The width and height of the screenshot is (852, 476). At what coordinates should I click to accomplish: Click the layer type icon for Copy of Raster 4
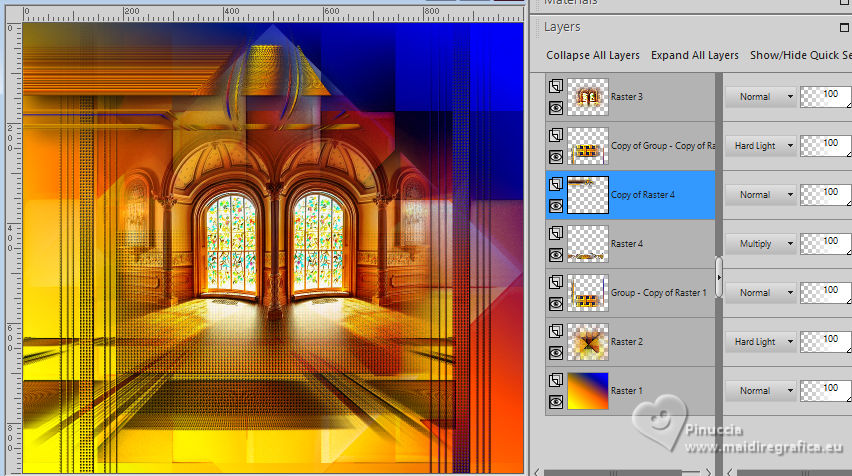[555, 184]
